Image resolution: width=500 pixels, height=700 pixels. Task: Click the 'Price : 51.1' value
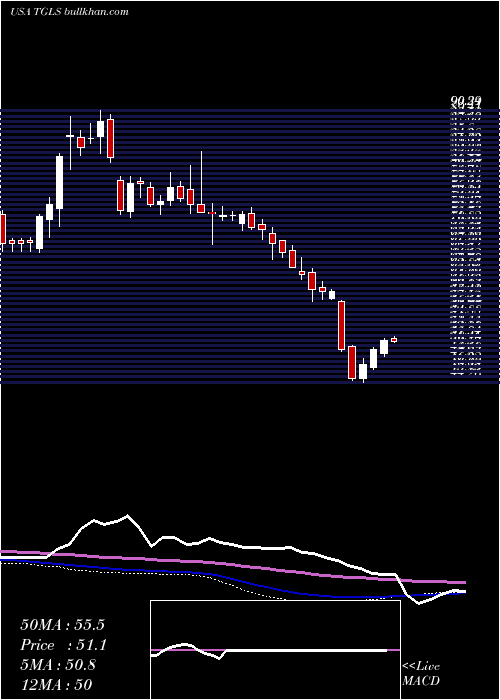[64, 645]
